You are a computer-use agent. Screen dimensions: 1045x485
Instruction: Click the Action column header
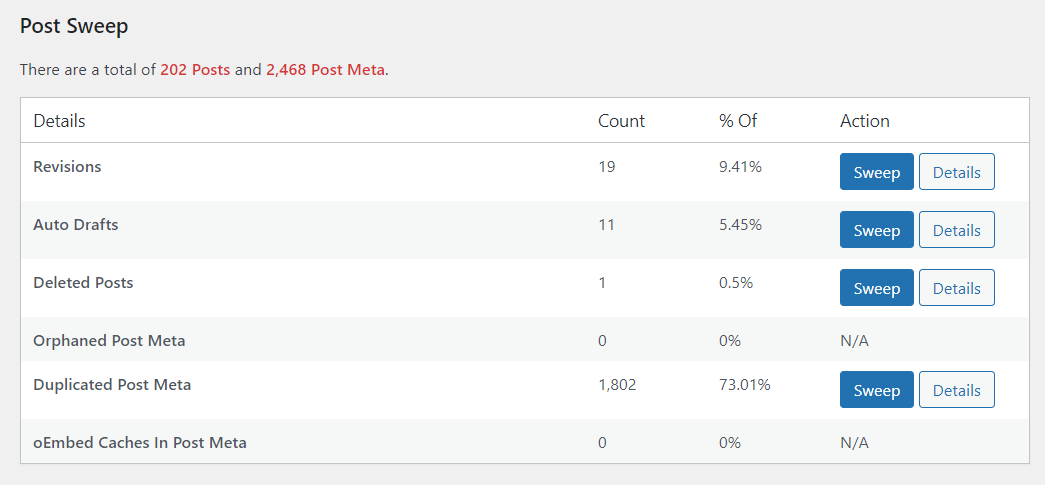pyautogui.click(x=864, y=121)
